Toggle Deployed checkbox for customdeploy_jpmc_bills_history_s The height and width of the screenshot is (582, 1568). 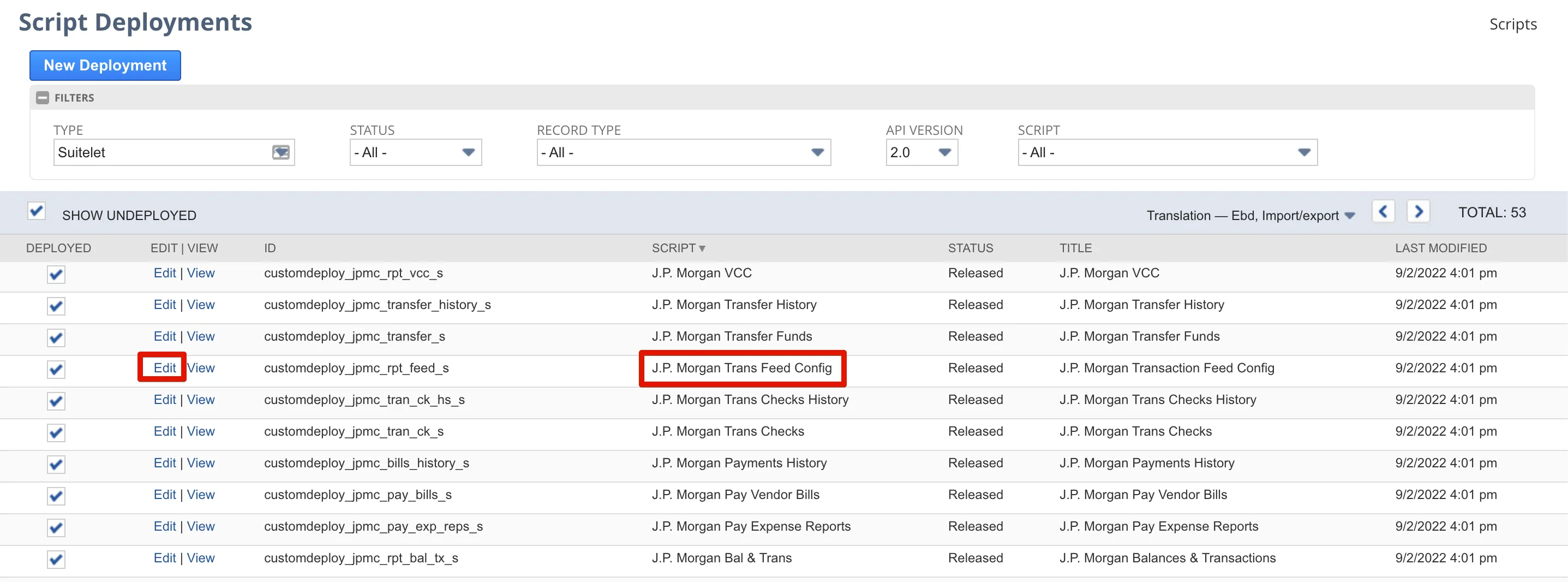coord(56,465)
